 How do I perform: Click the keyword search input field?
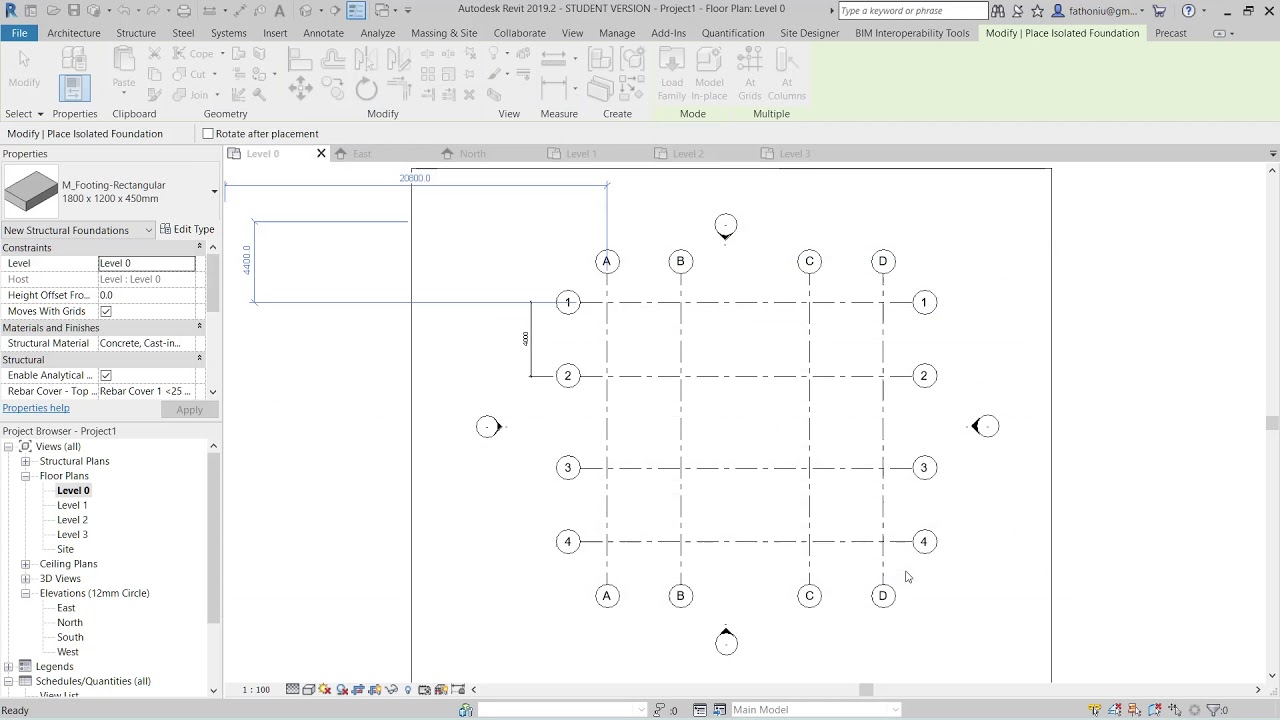(913, 11)
